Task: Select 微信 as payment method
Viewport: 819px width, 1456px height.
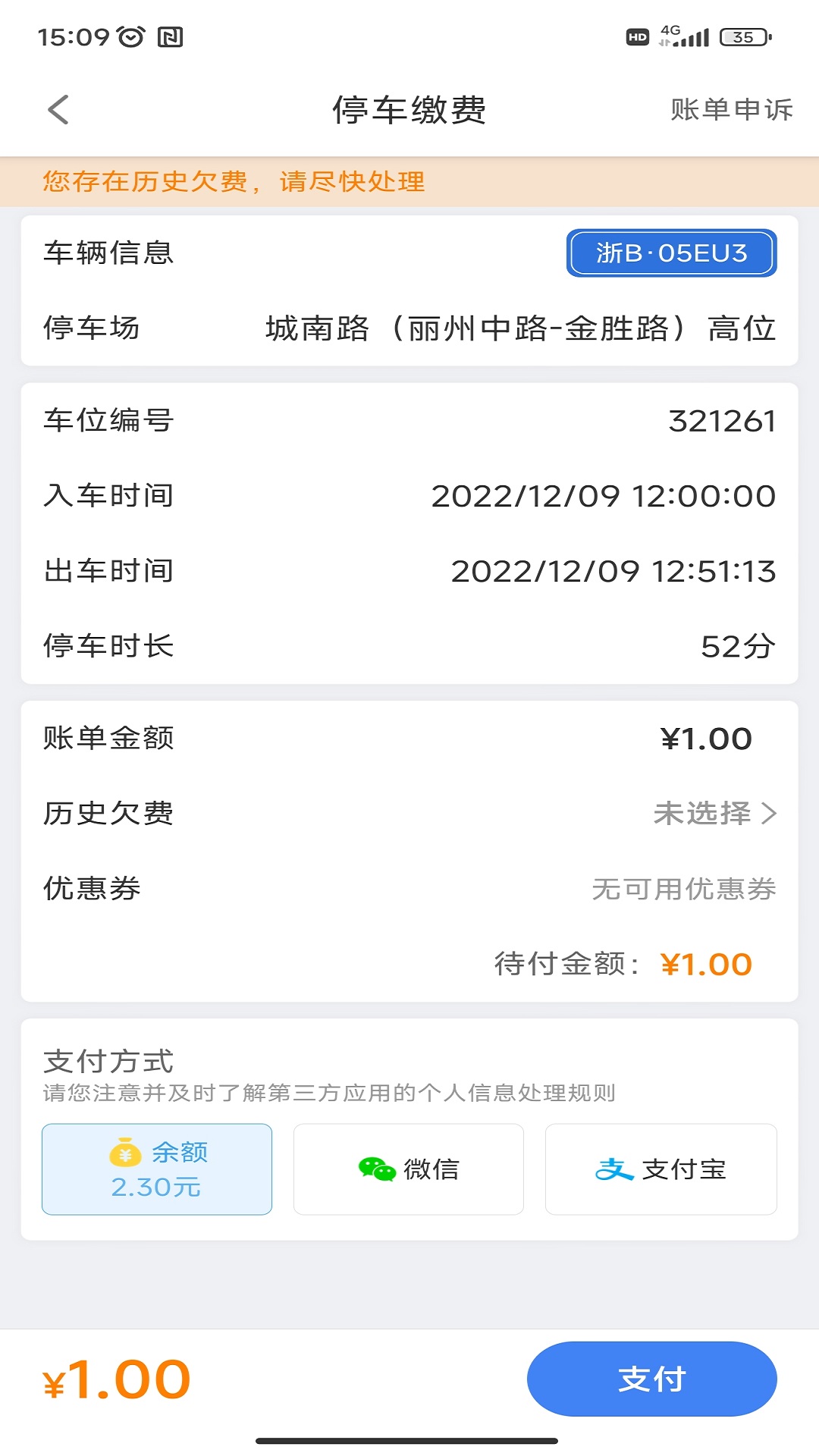Action: pos(409,1169)
